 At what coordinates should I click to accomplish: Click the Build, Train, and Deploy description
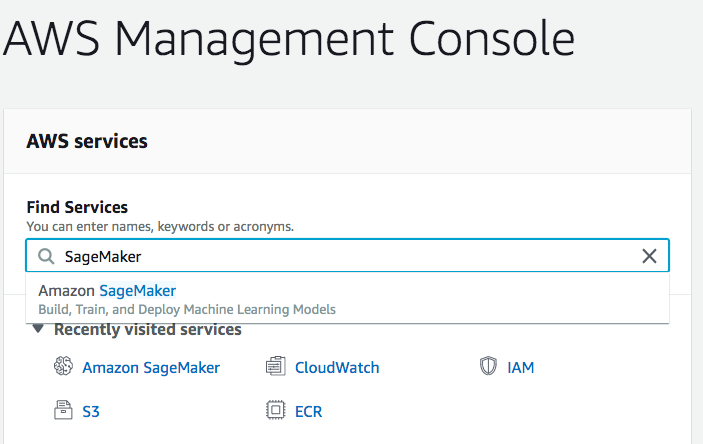(187, 309)
